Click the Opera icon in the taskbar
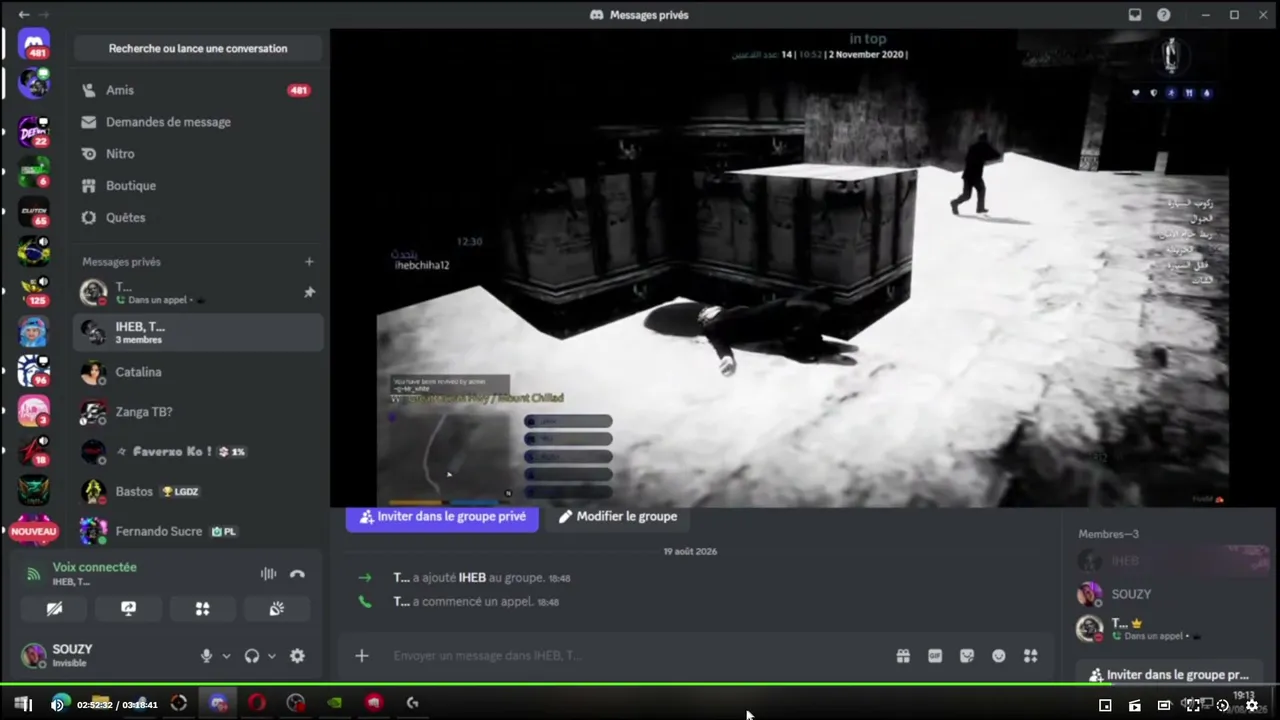The image size is (1280, 720). pos(257,703)
